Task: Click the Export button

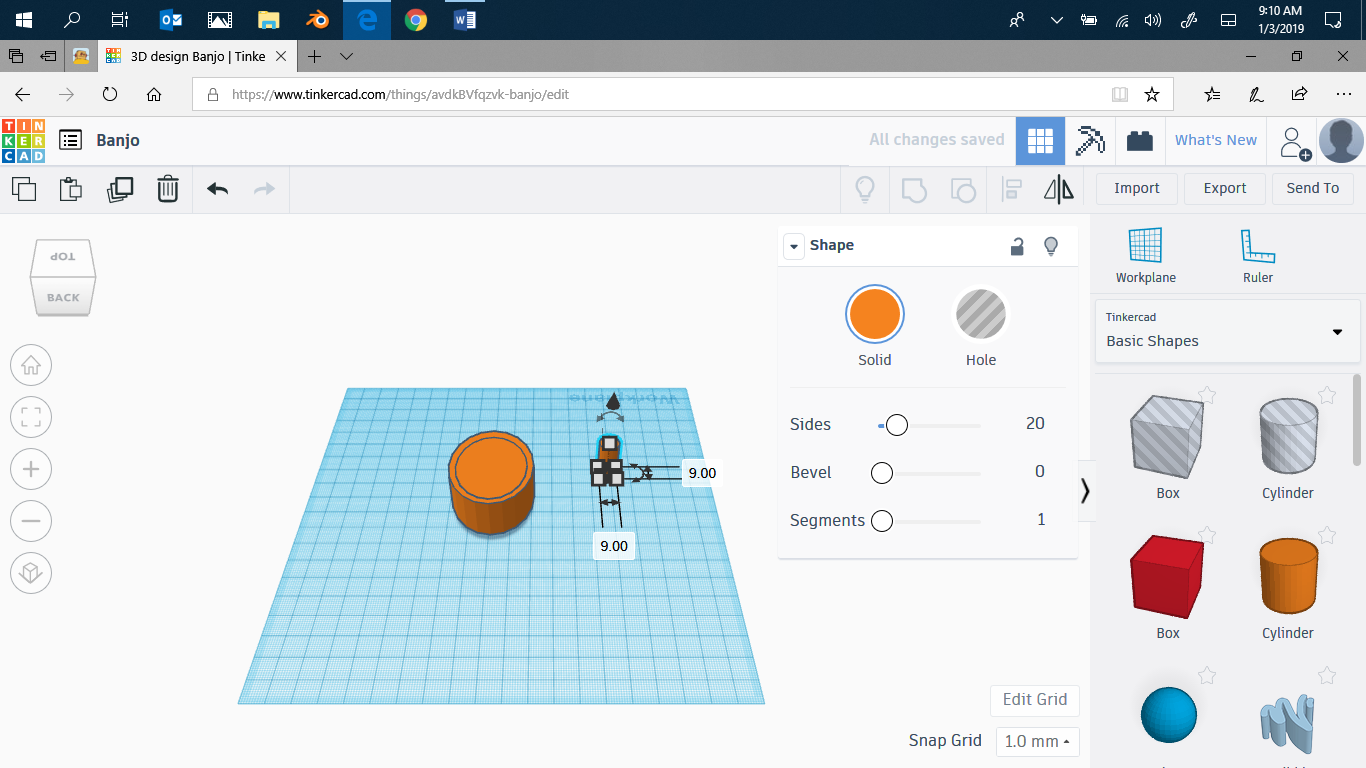Action: pyautogui.click(x=1225, y=188)
